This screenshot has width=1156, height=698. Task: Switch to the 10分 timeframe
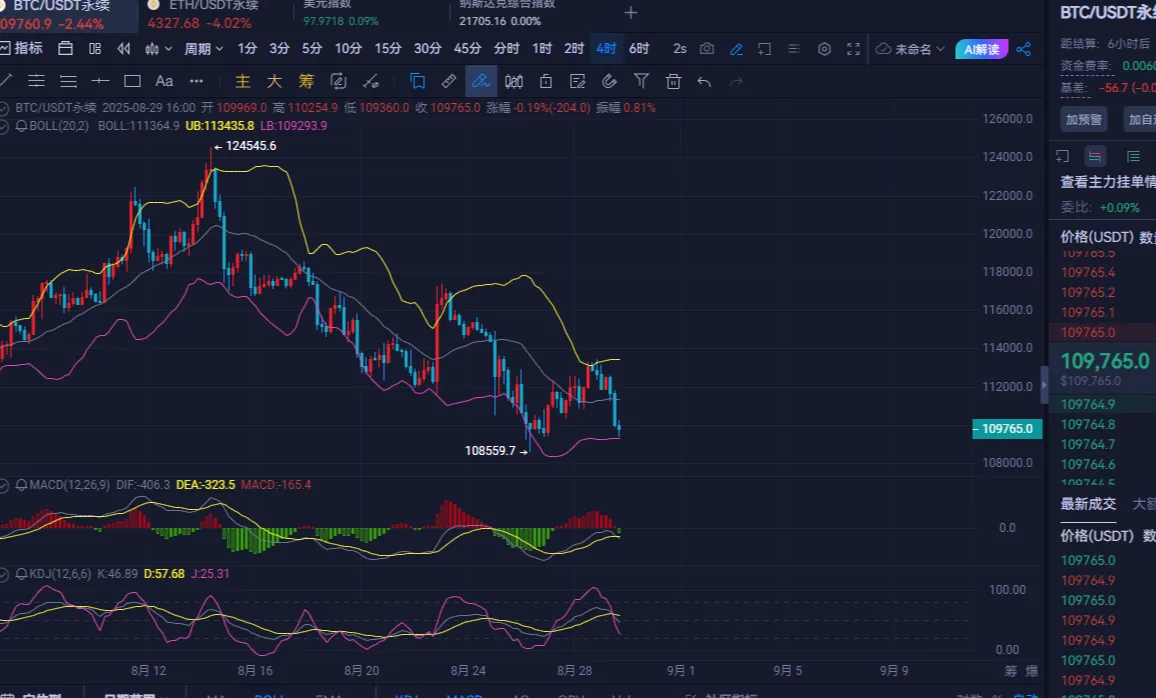[x=348, y=49]
